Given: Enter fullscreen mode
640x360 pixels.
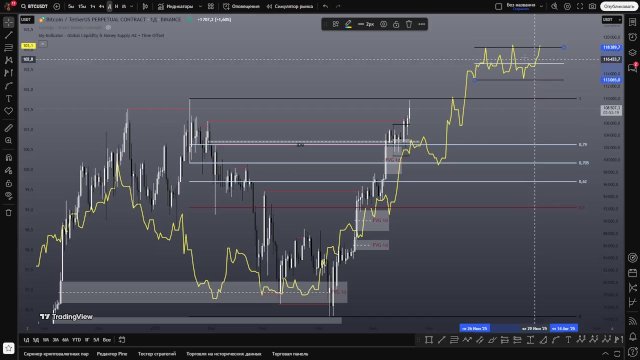Looking at the screenshot, I should 580,7.
